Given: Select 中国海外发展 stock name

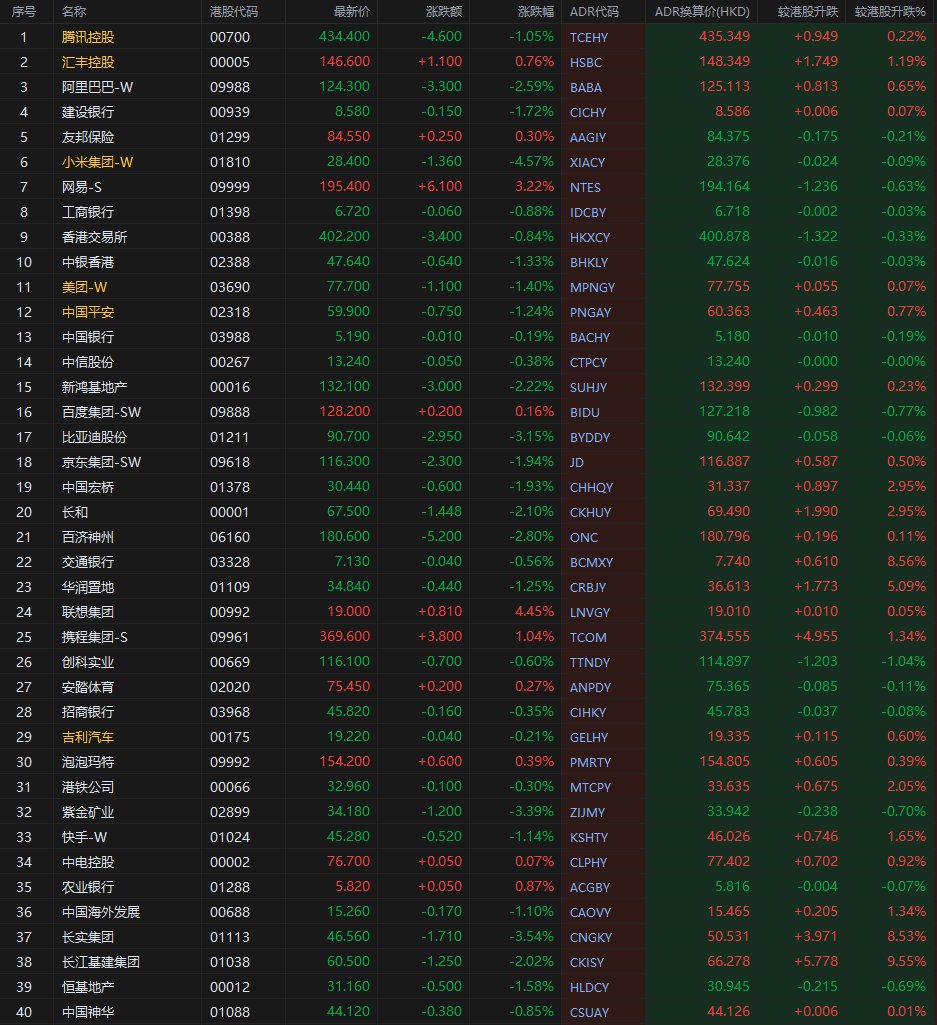Looking at the screenshot, I should click(101, 912).
